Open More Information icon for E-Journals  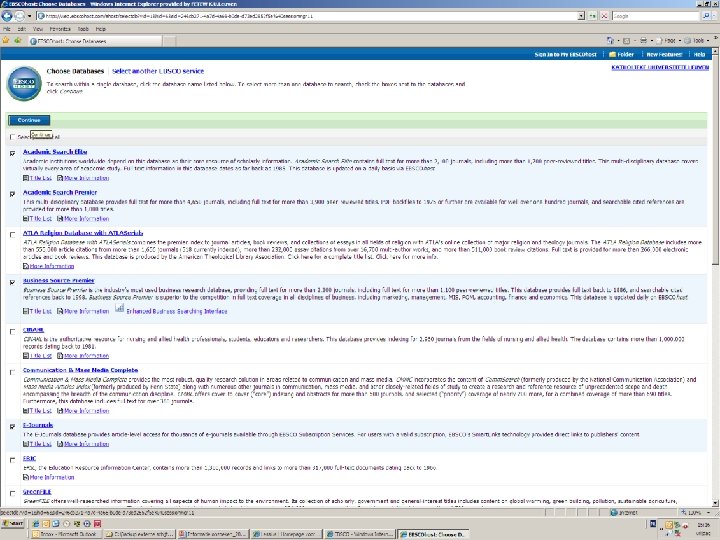point(60,444)
